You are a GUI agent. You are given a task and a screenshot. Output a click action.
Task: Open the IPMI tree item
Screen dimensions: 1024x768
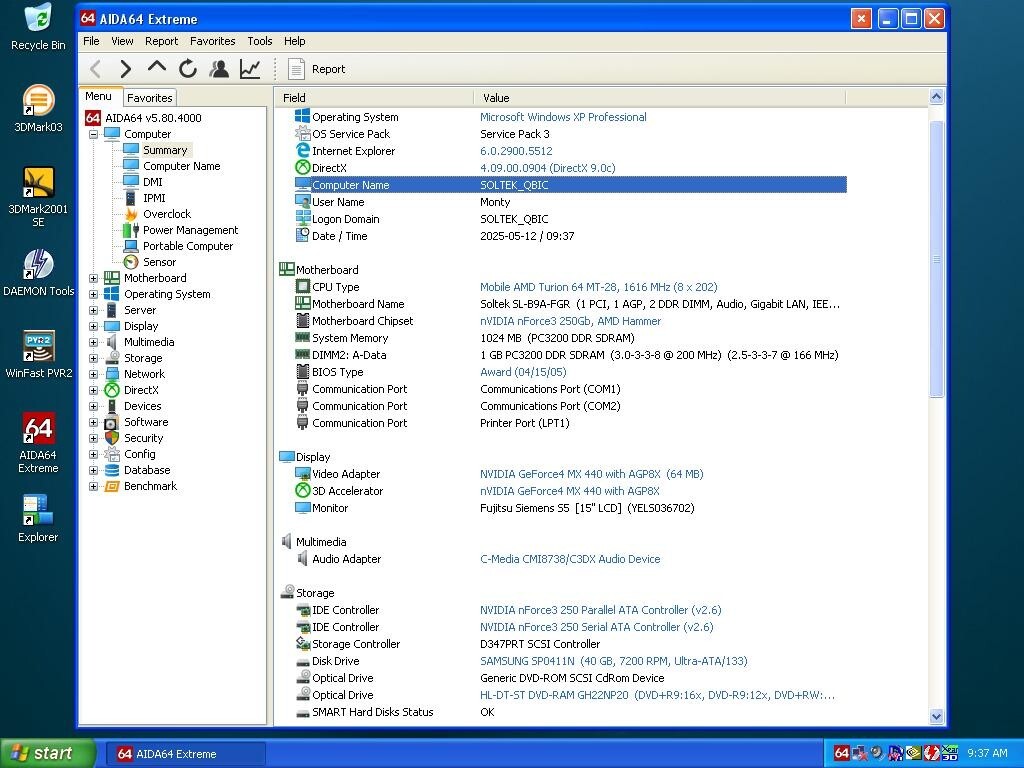[154, 198]
